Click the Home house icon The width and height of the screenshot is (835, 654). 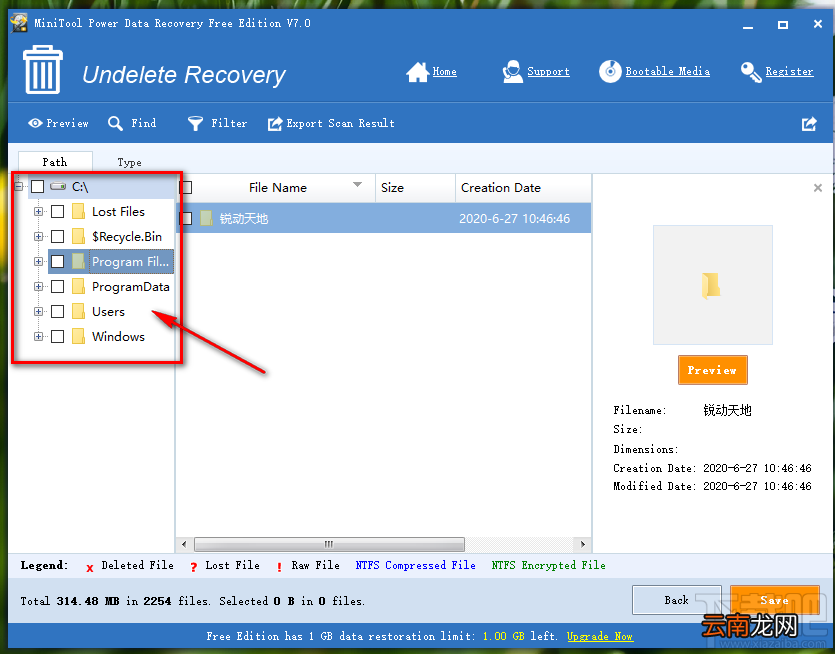pyautogui.click(x=417, y=72)
